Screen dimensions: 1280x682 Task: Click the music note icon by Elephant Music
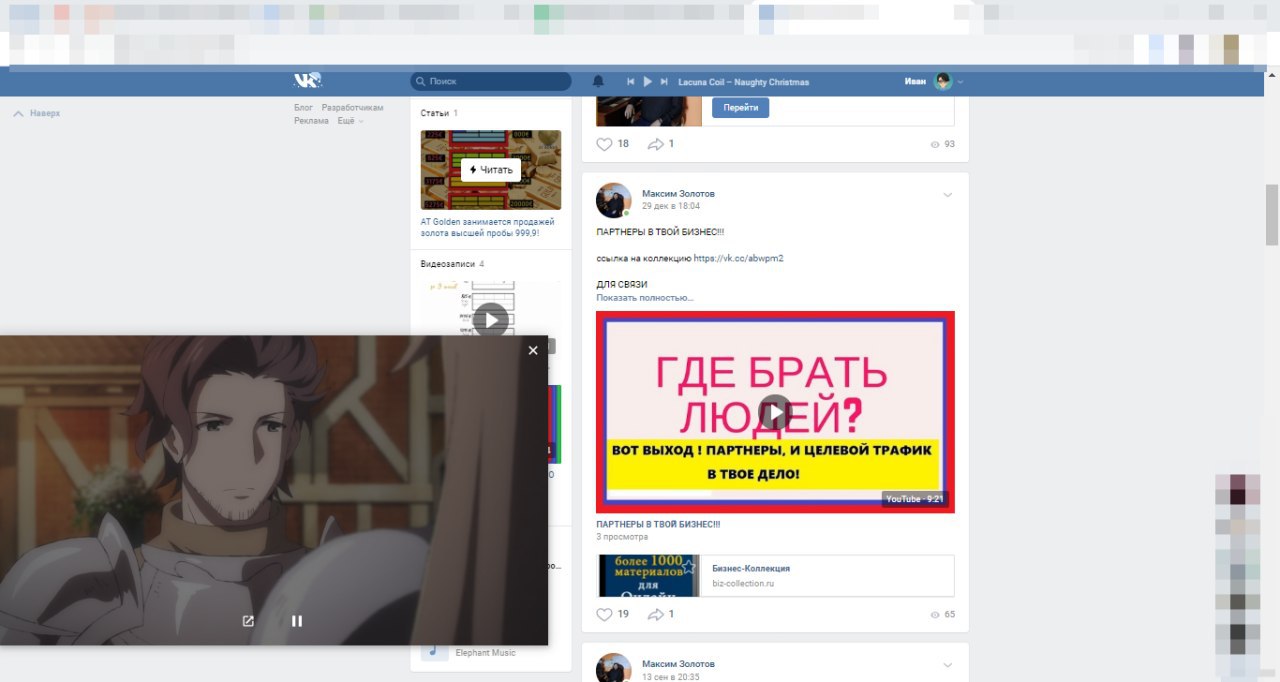[x=434, y=652]
